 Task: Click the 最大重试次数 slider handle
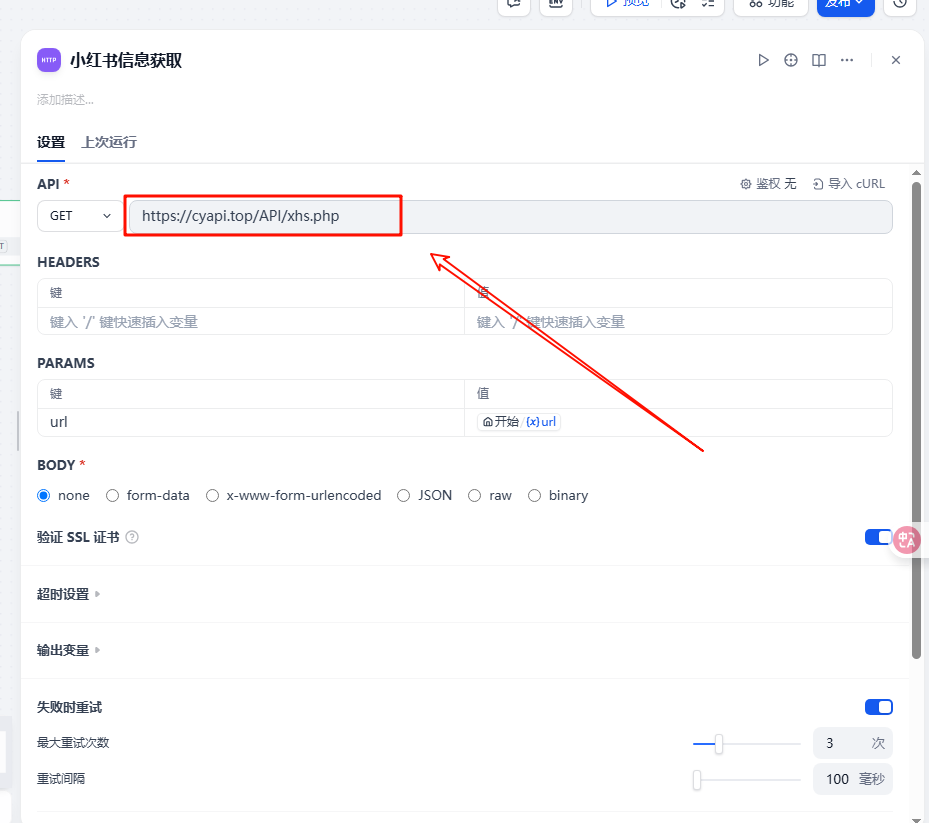tap(718, 743)
